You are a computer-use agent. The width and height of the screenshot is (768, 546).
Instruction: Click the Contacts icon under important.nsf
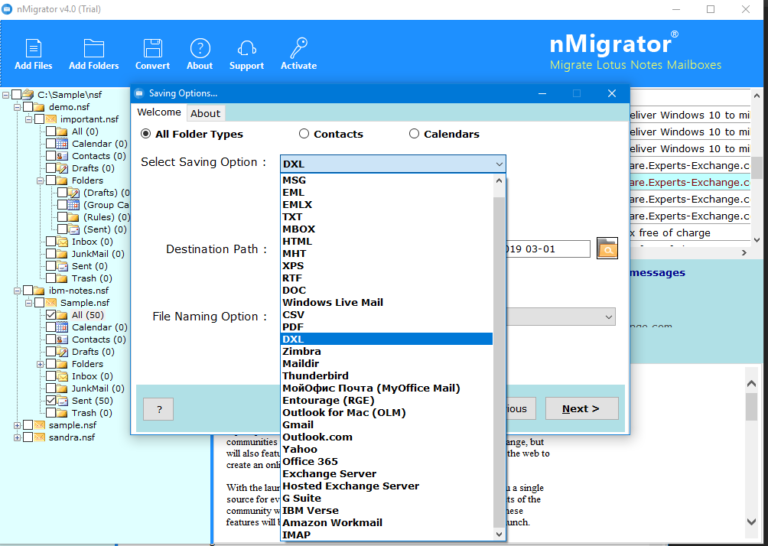(x=62, y=156)
